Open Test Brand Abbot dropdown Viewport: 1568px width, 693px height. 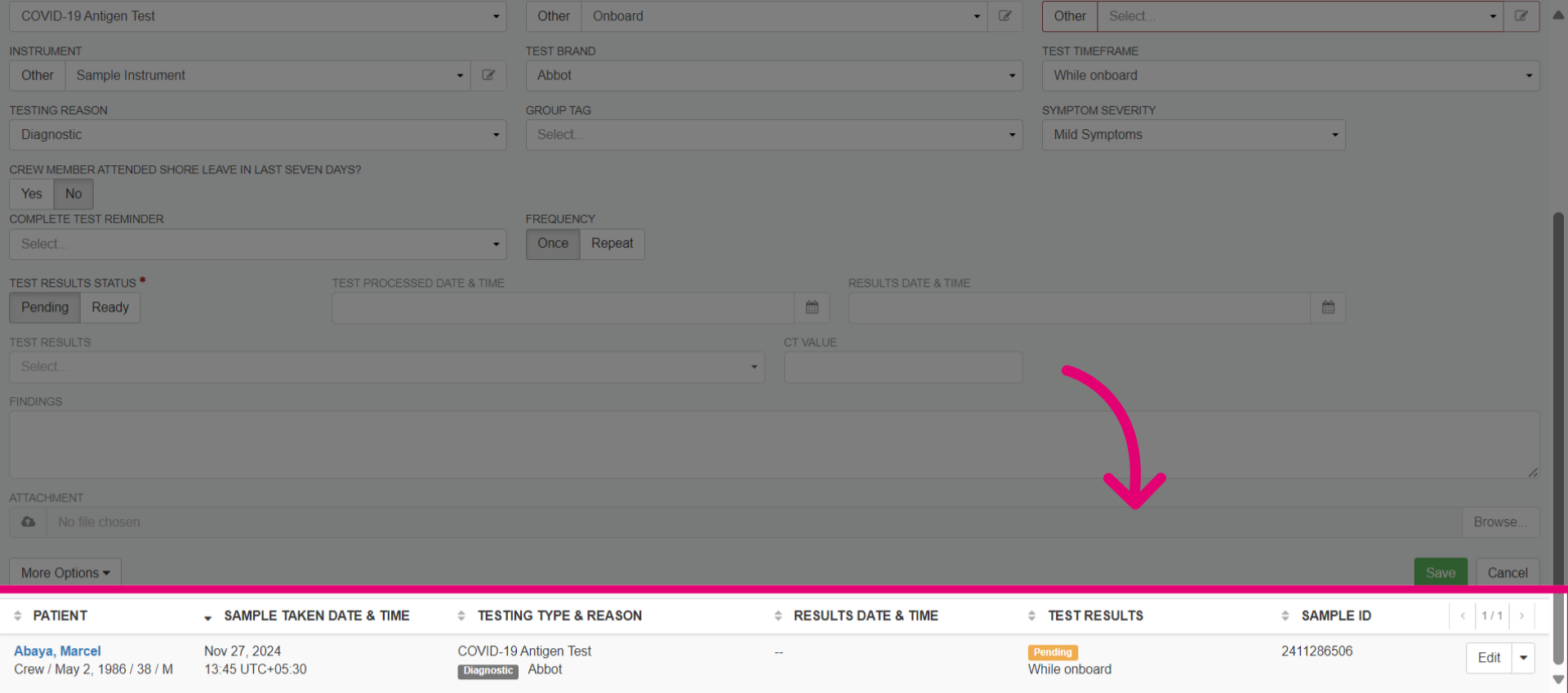coord(774,75)
